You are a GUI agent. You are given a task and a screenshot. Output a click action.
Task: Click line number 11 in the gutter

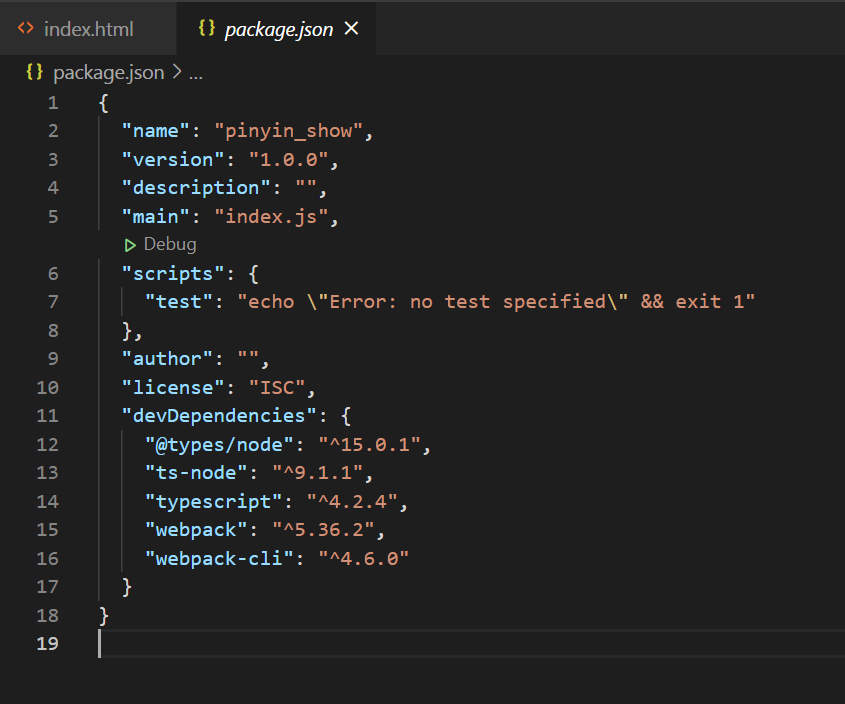coord(47,416)
